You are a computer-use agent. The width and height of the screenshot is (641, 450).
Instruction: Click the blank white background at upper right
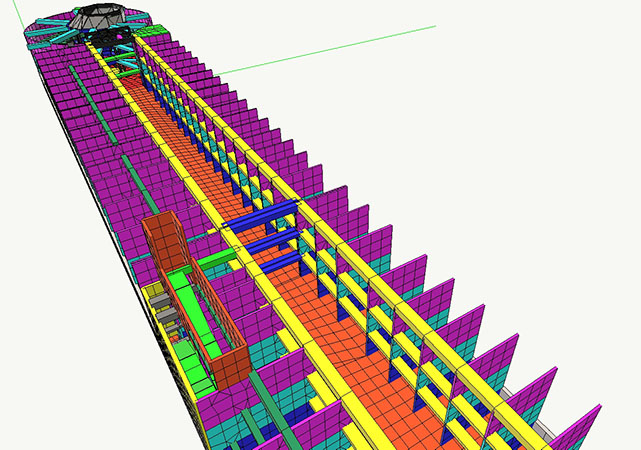point(540,100)
